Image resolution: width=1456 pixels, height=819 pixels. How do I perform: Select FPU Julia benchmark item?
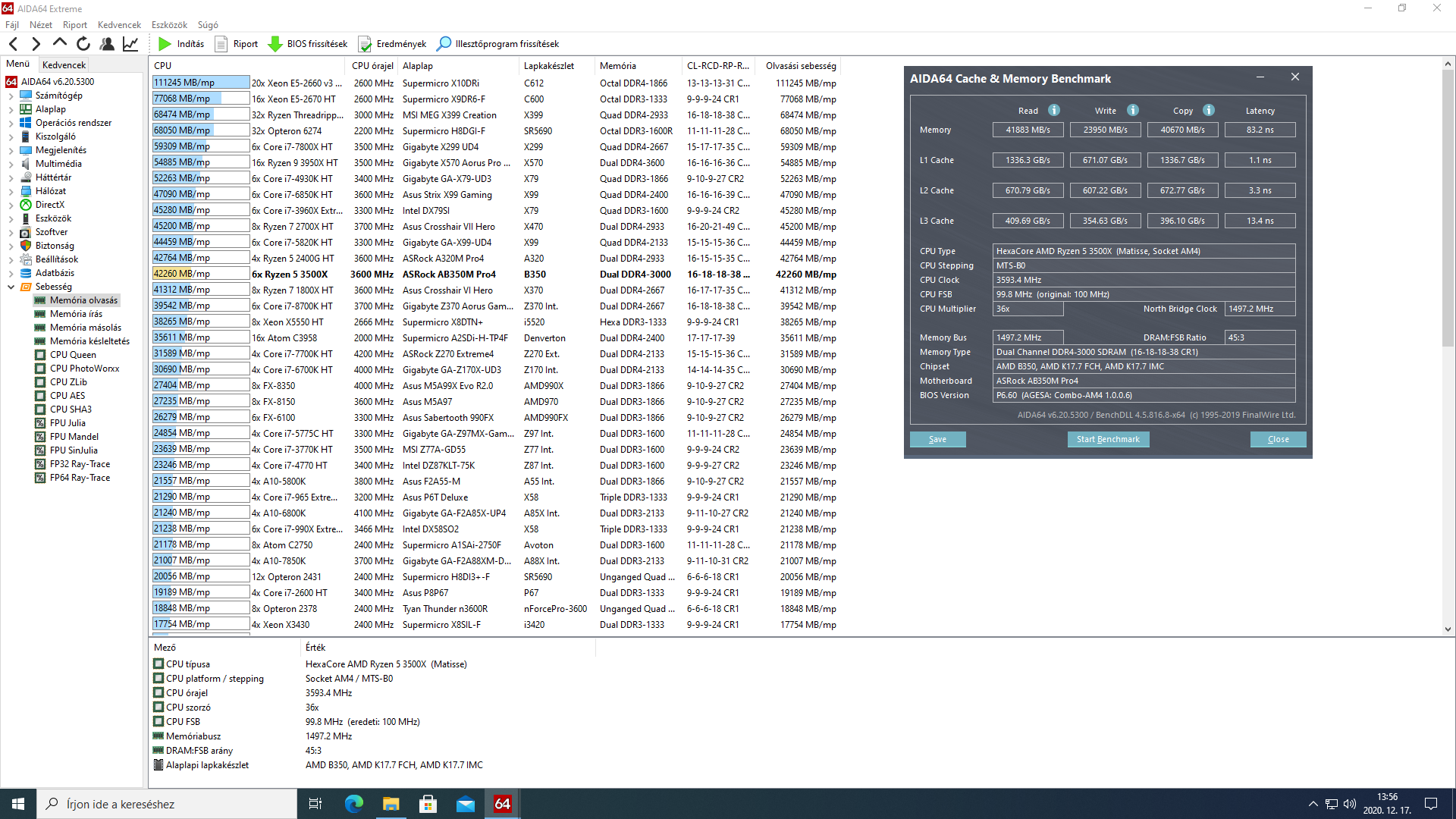(67, 423)
